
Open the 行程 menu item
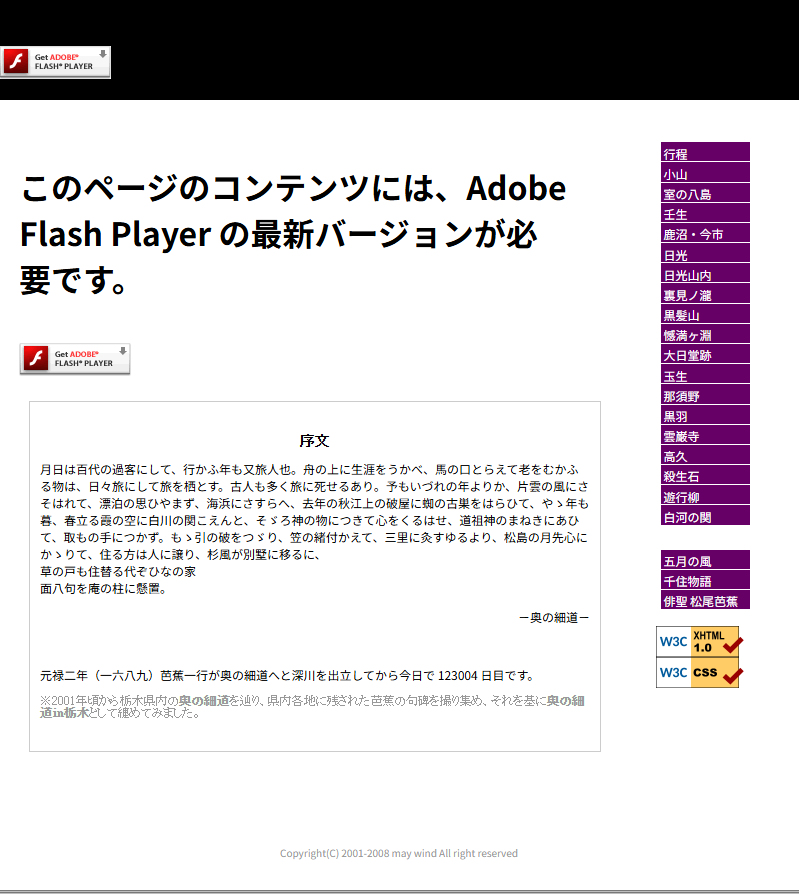(x=704, y=154)
